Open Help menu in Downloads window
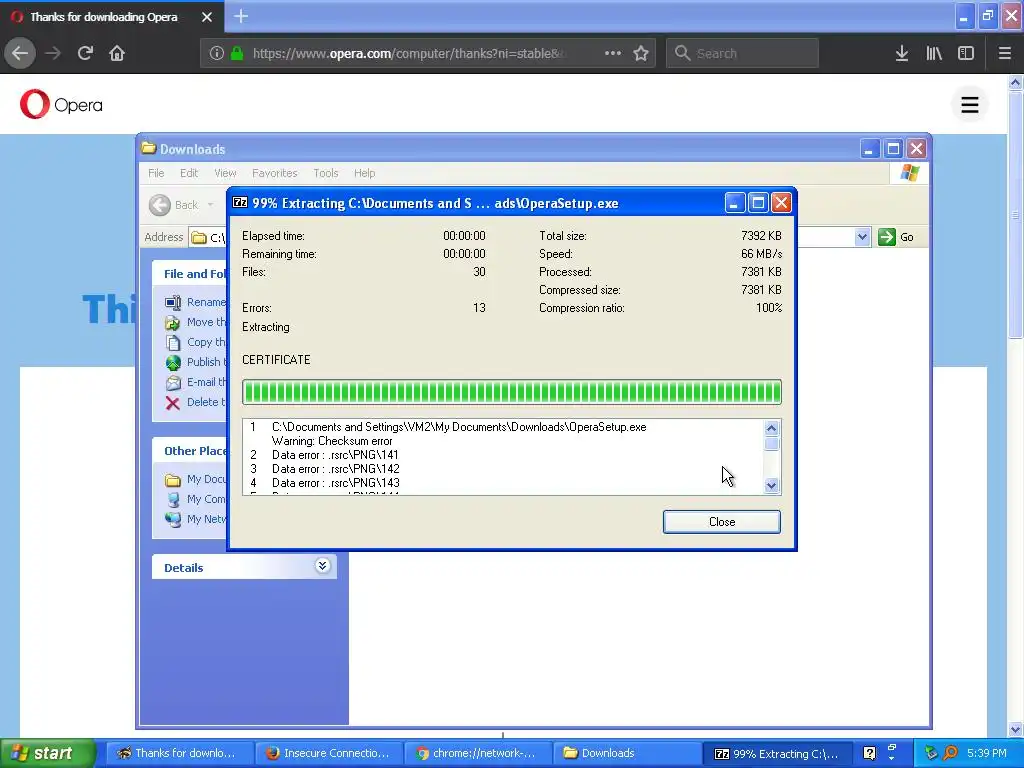1024x768 pixels. (364, 173)
